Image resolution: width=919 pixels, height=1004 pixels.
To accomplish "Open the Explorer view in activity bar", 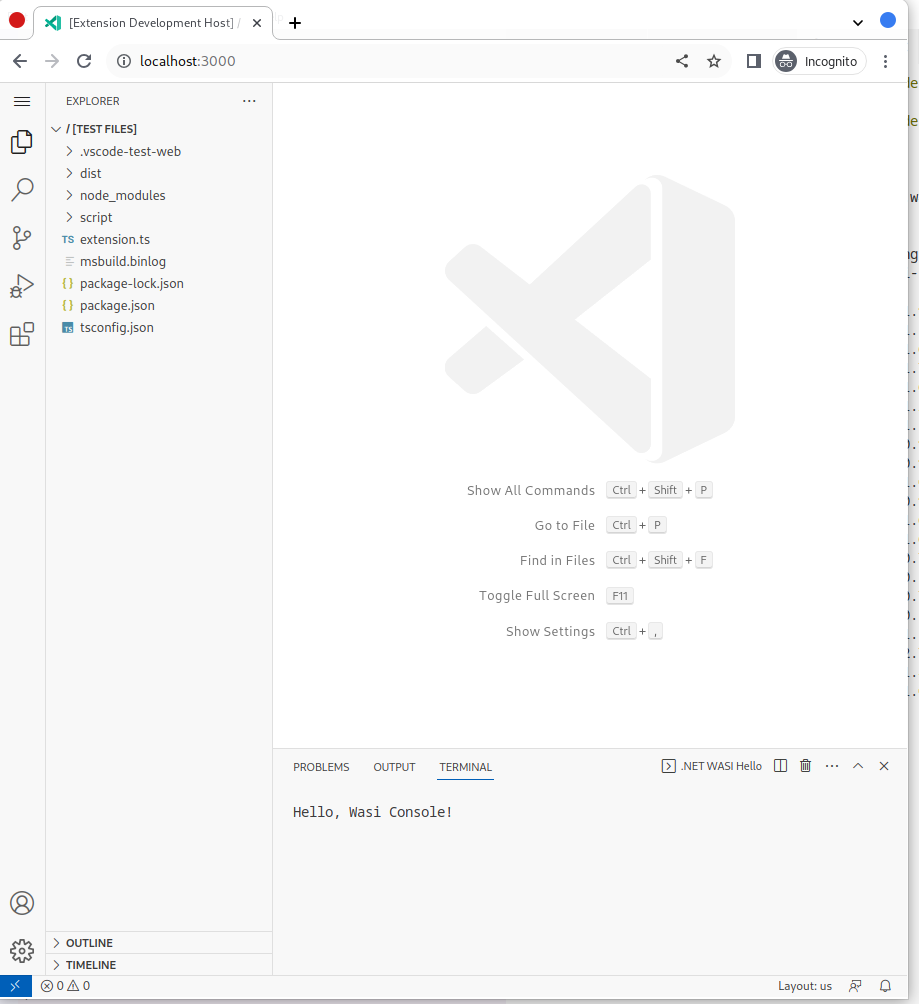I will pos(22,142).
